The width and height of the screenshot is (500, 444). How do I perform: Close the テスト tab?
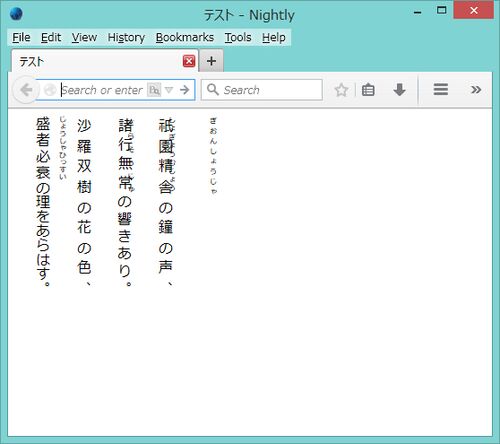[189, 61]
